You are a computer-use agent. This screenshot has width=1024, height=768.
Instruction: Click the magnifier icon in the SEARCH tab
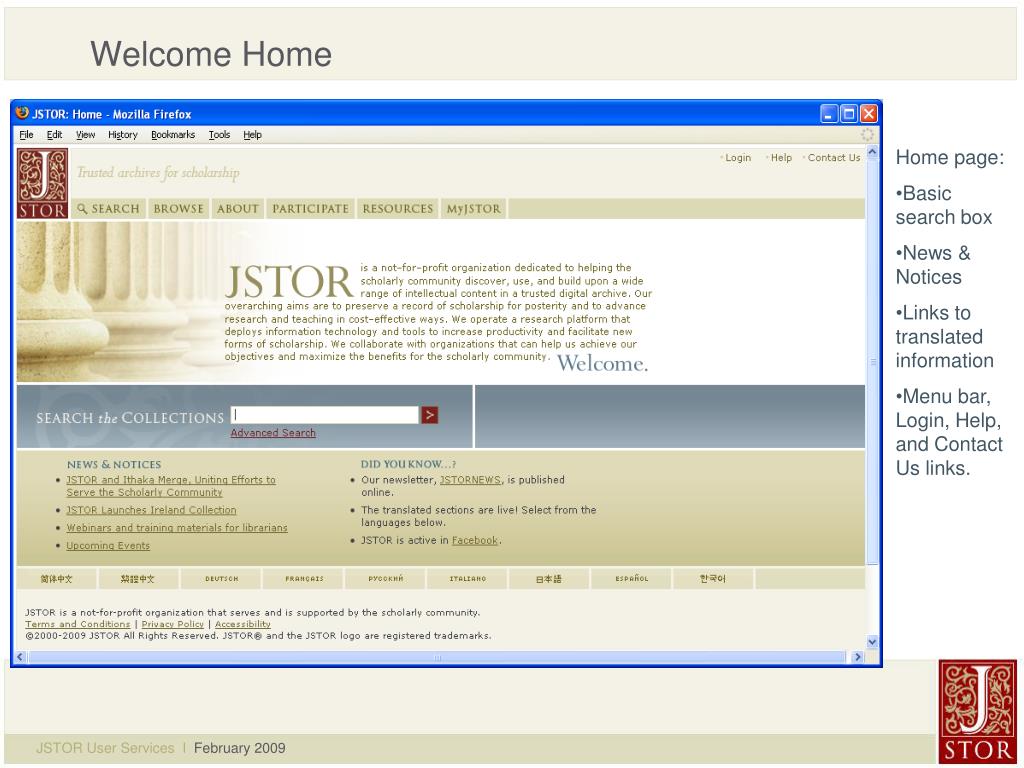82,209
